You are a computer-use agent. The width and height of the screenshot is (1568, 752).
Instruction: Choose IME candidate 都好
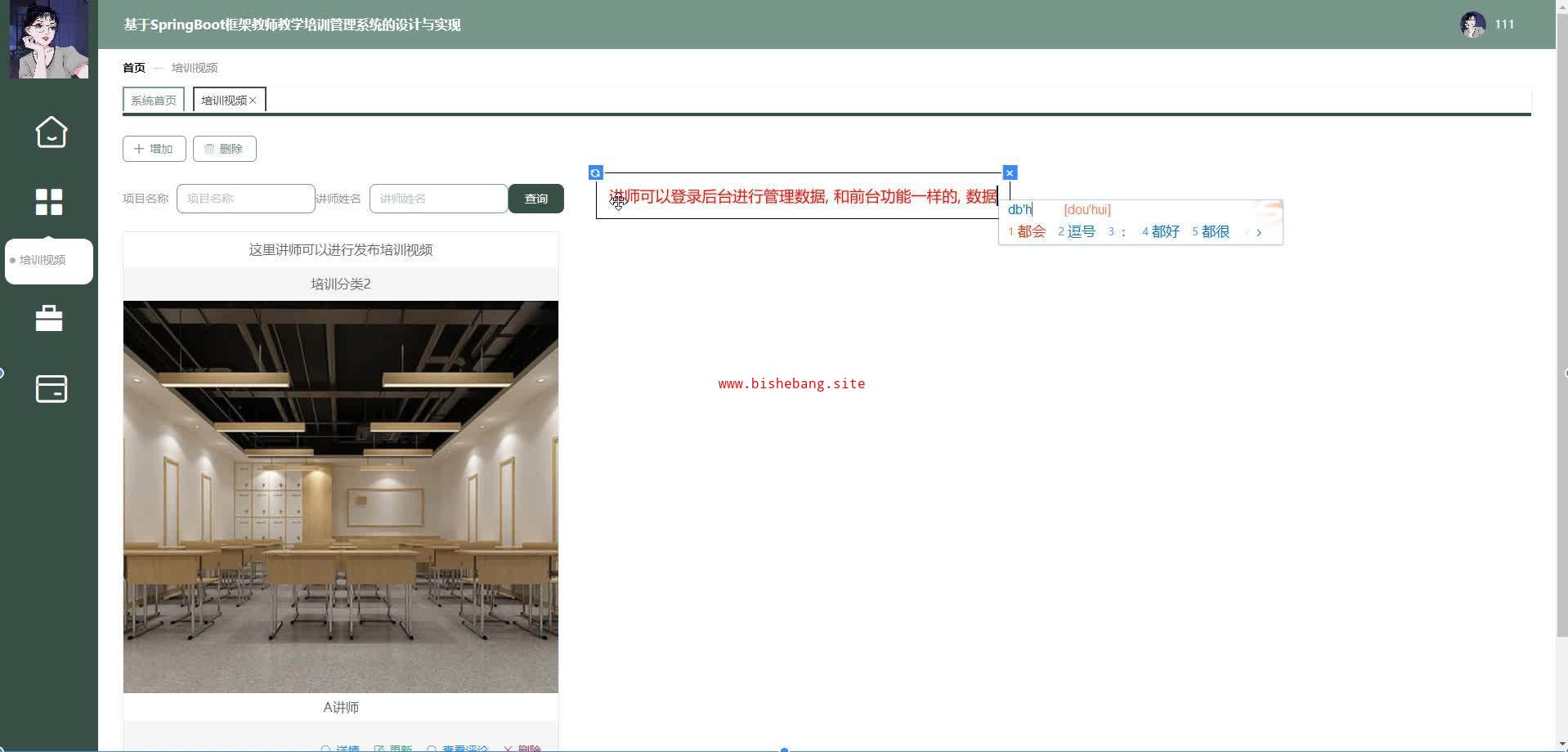(x=1161, y=232)
